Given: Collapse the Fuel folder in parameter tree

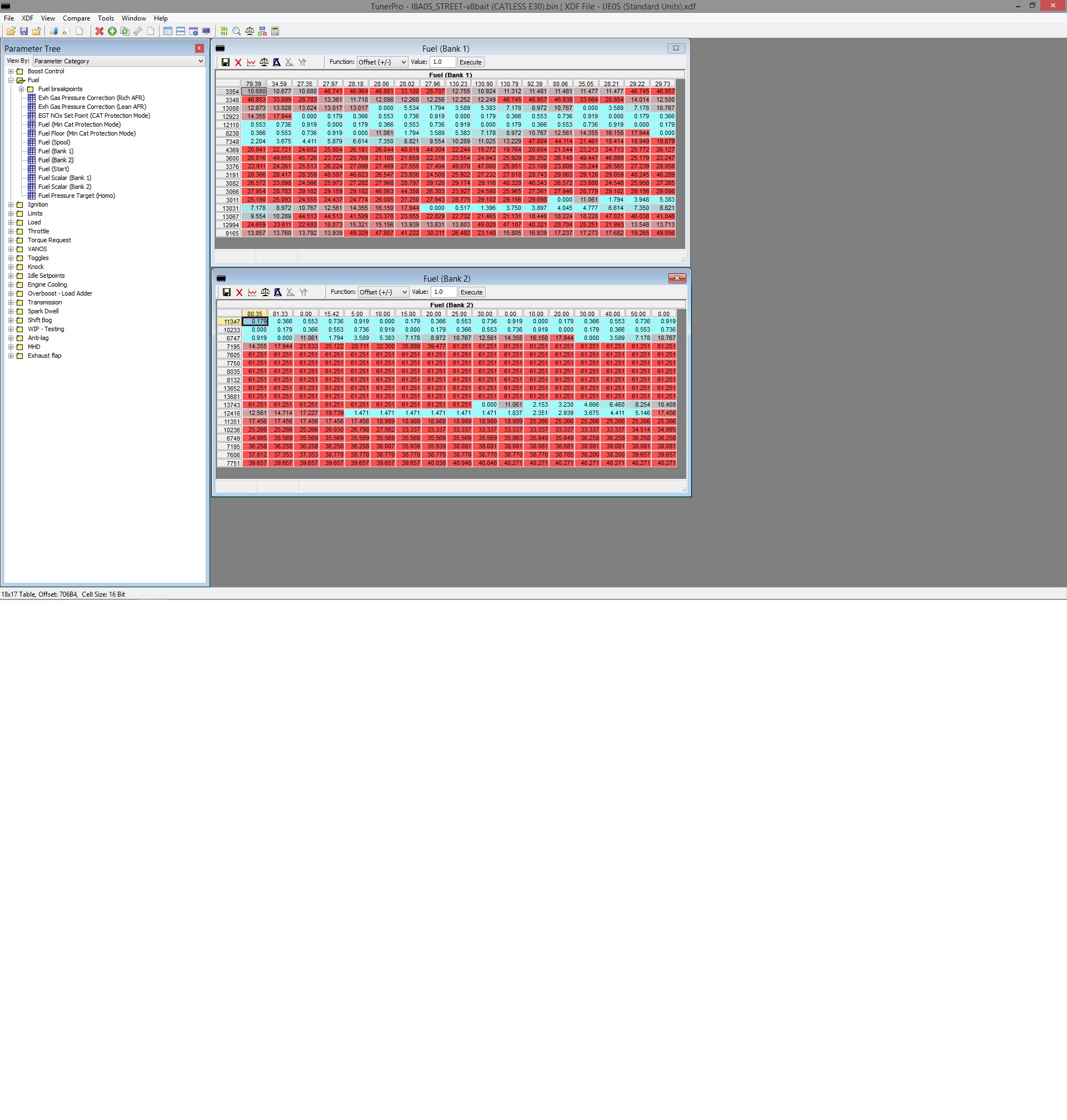Looking at the screenshot, I should click(11, 80).
